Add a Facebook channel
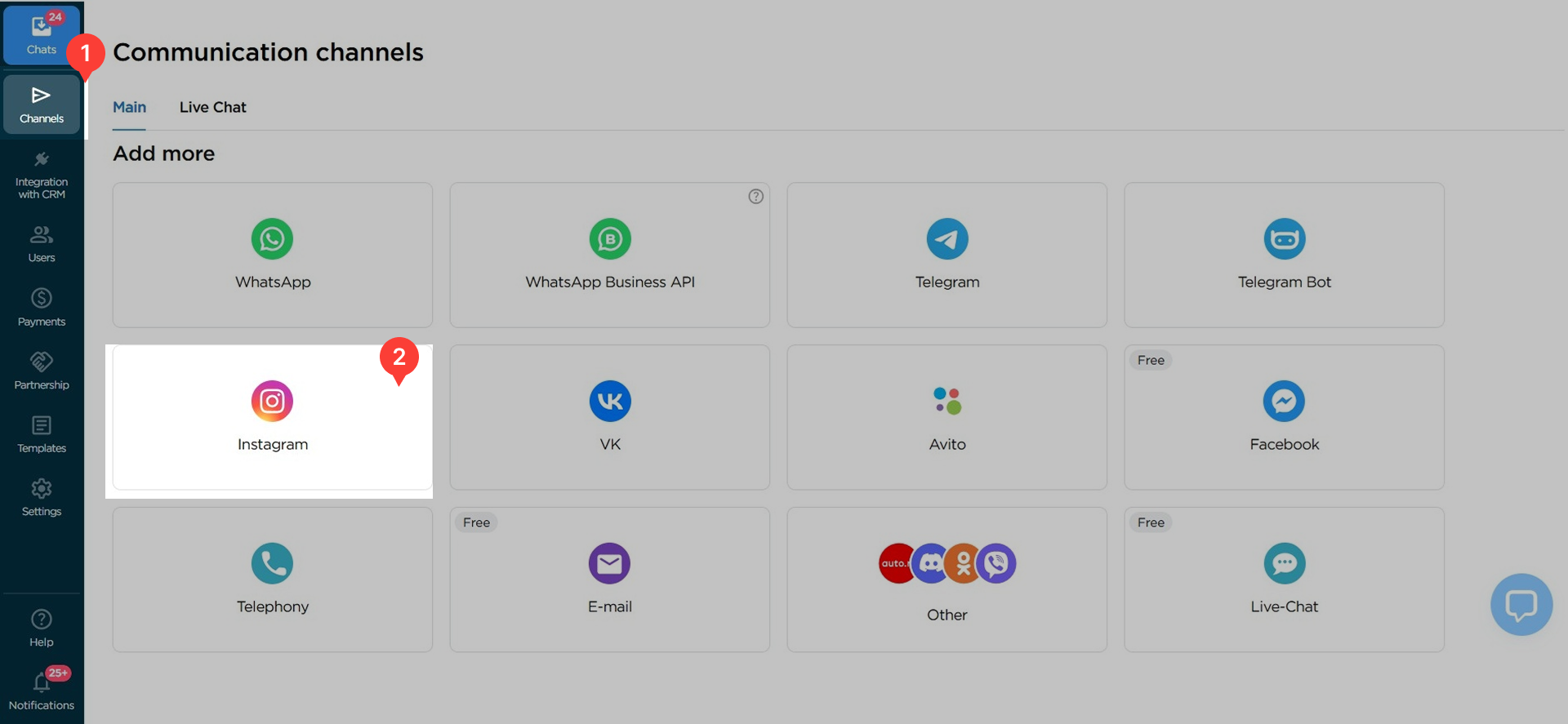The height and width of the screenshot is (724, 1568). [1285, 417]
